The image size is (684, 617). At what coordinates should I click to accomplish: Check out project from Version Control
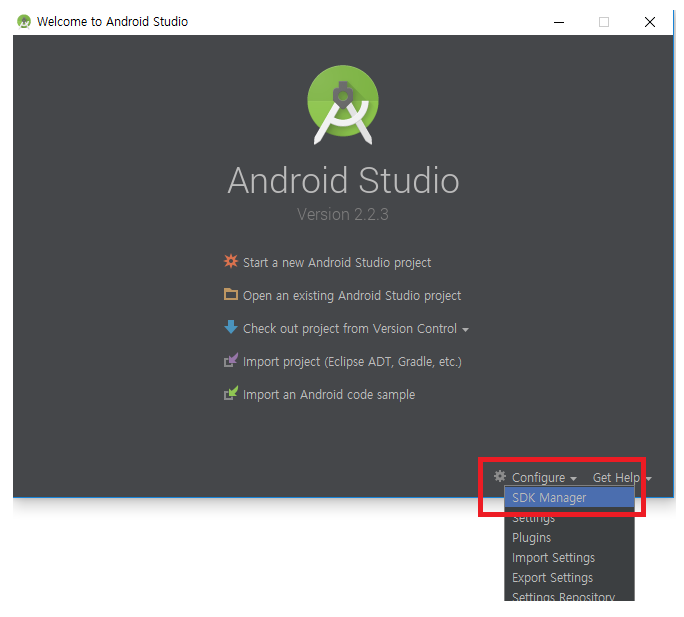pos(350,329)
